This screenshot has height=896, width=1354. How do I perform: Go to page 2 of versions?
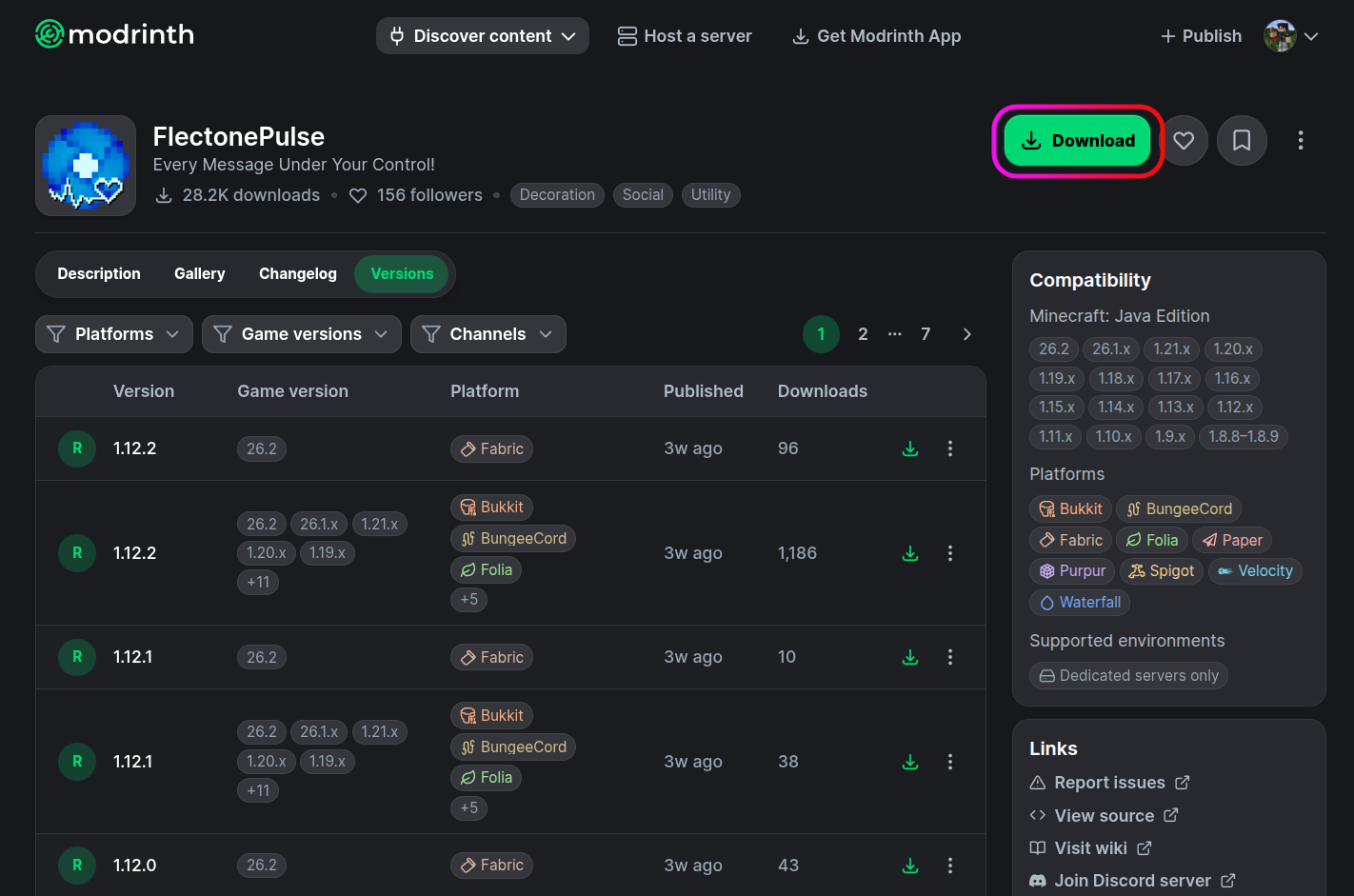coord(863,334)
